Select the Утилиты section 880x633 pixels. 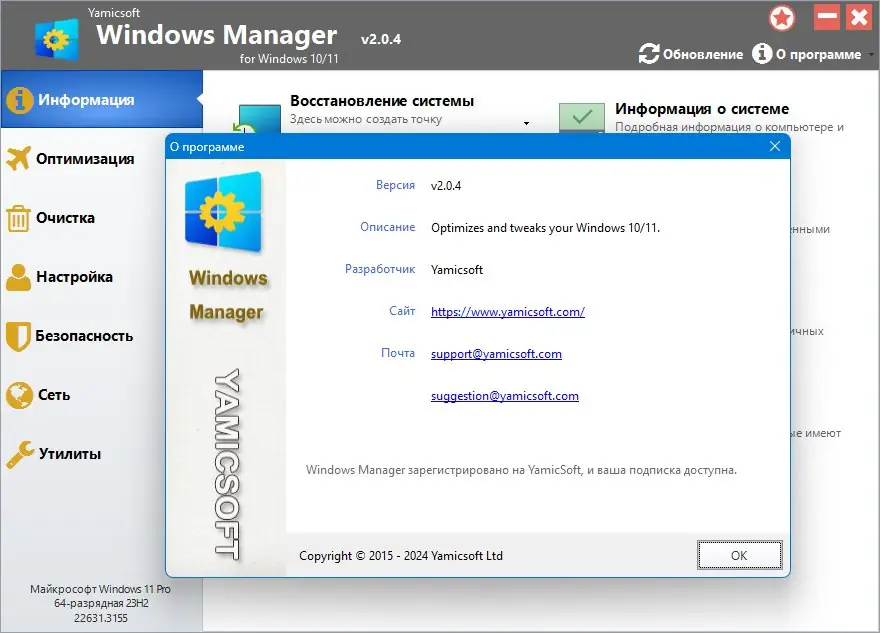(70, 454)
